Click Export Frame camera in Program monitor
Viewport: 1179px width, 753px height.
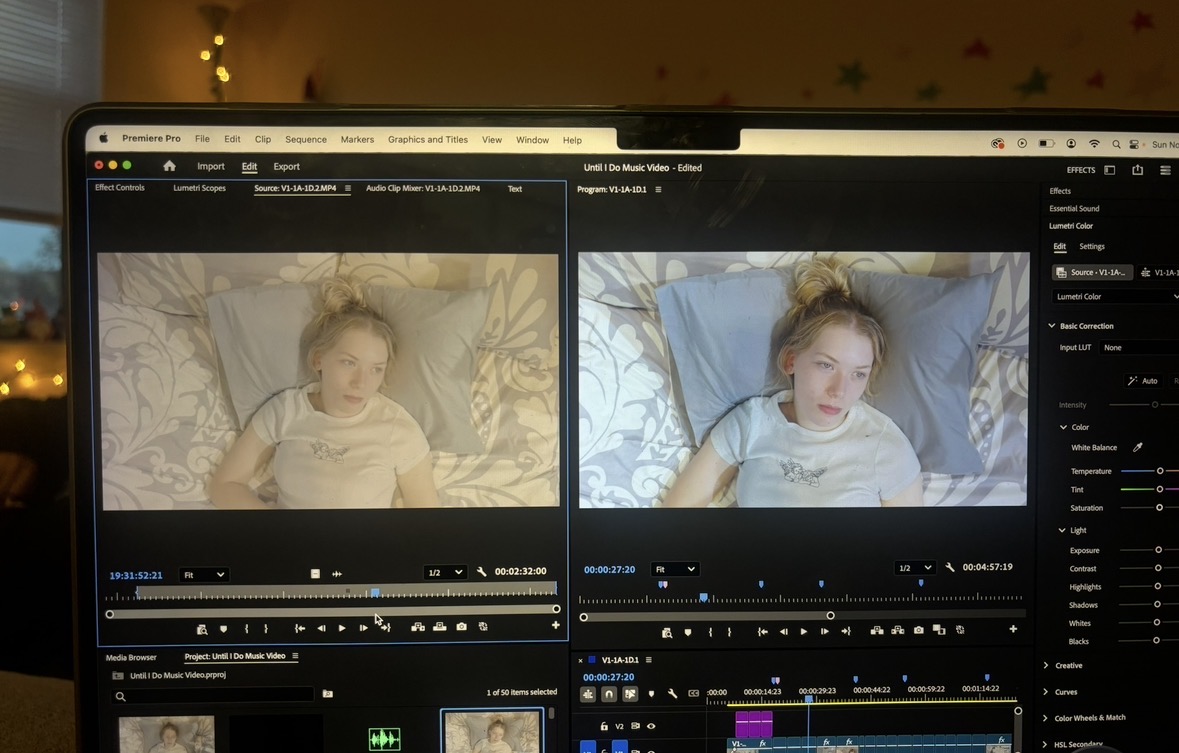click(x=919, y=631)
